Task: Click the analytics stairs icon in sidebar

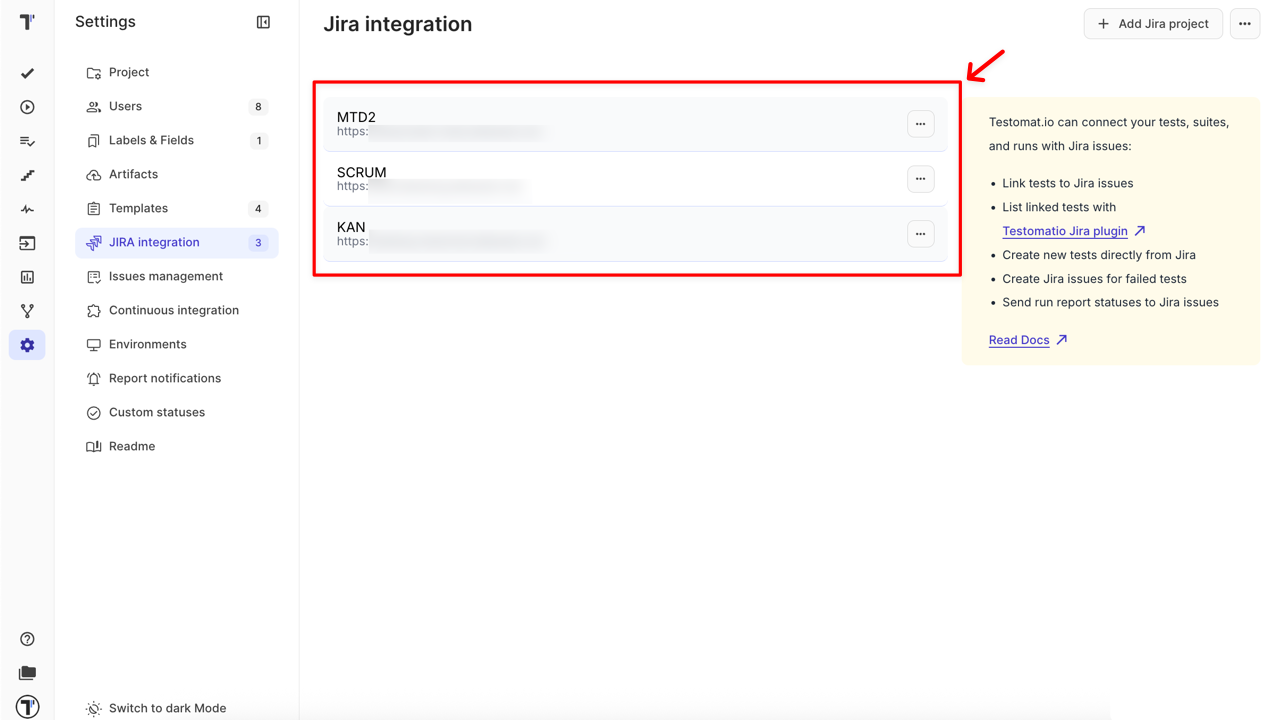Action: click(x=26, y=175)
